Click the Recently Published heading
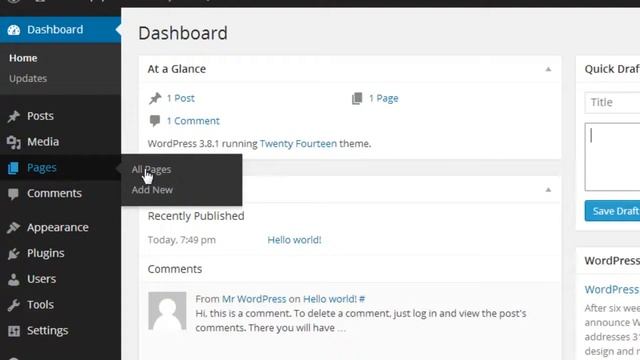Image resolution: width=640 pixels, height=360 pixels. click(196, 216)
